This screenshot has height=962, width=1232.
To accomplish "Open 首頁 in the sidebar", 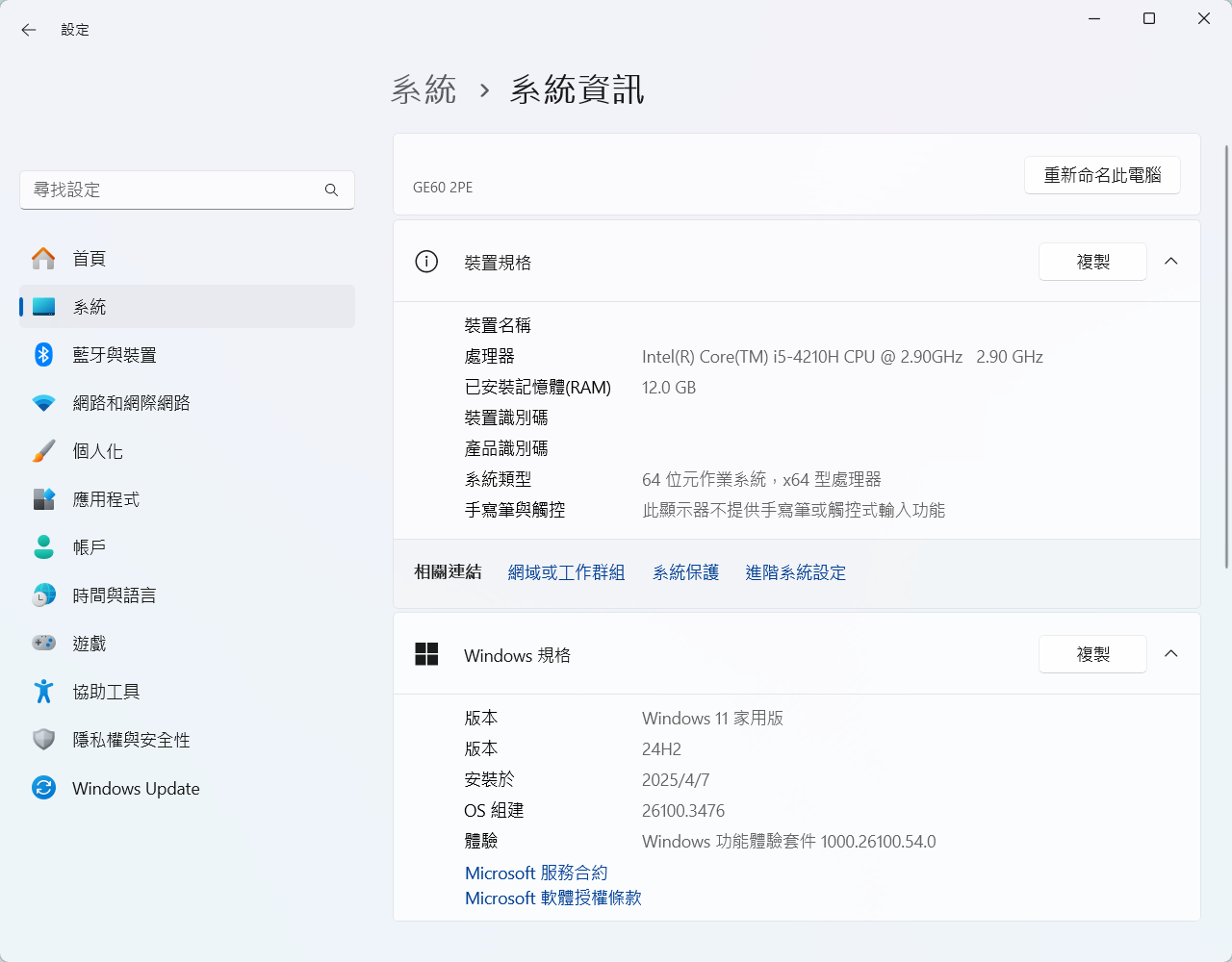I will [x=187, y=259].
